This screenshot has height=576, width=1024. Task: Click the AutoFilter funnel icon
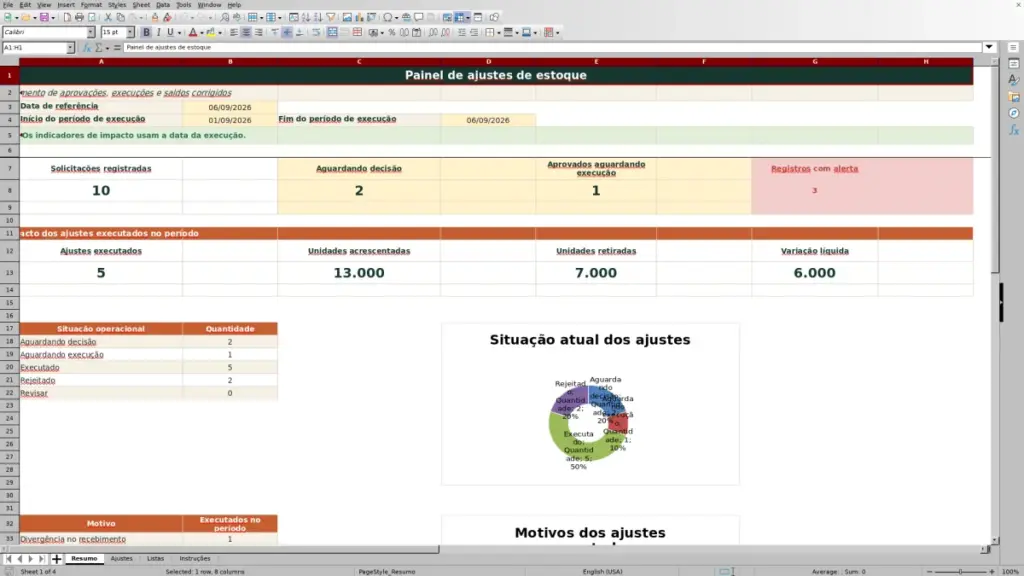[x=330, y=18]
